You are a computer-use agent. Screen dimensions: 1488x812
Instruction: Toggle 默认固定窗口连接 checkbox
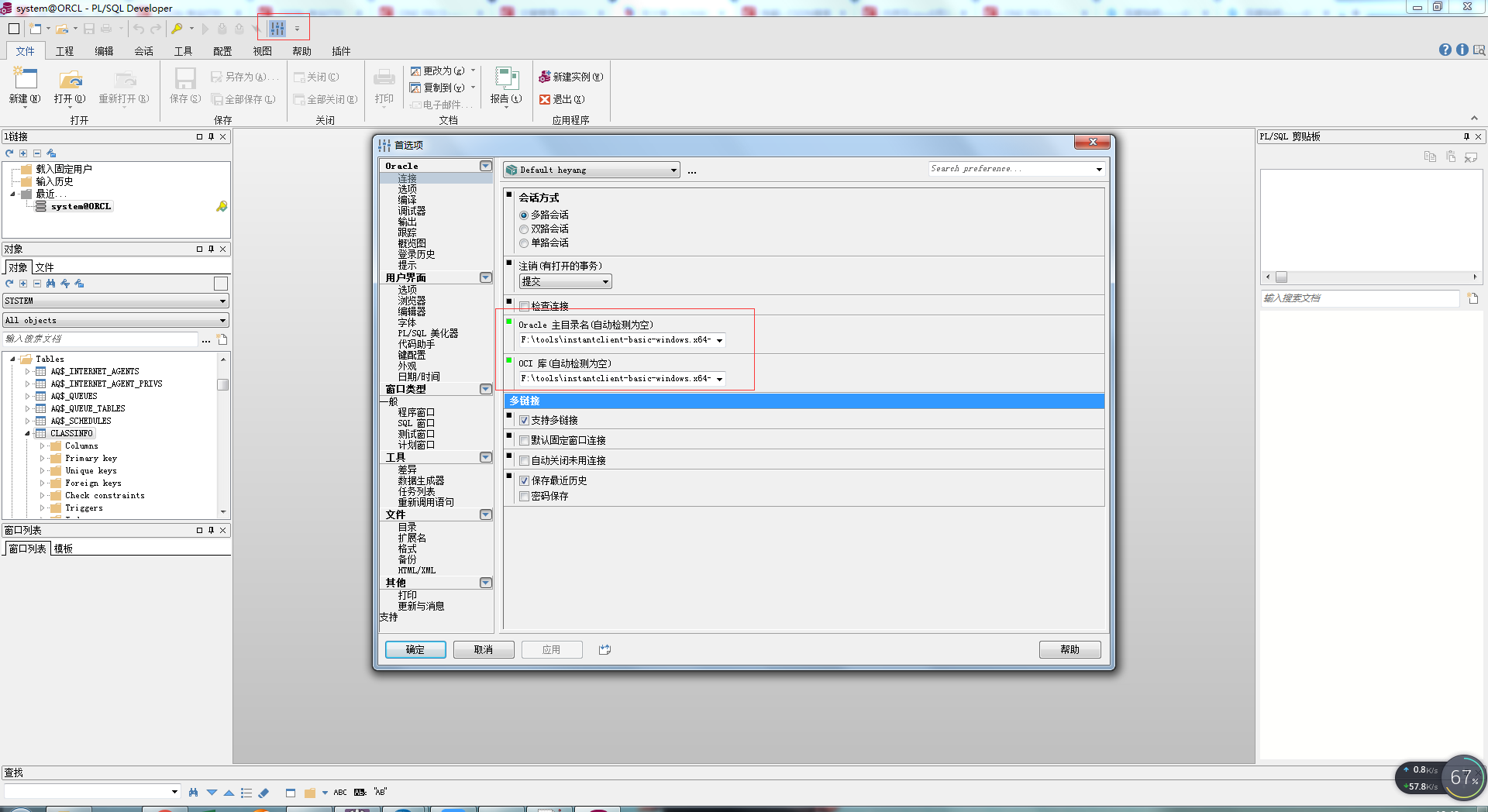click(524, 440)
